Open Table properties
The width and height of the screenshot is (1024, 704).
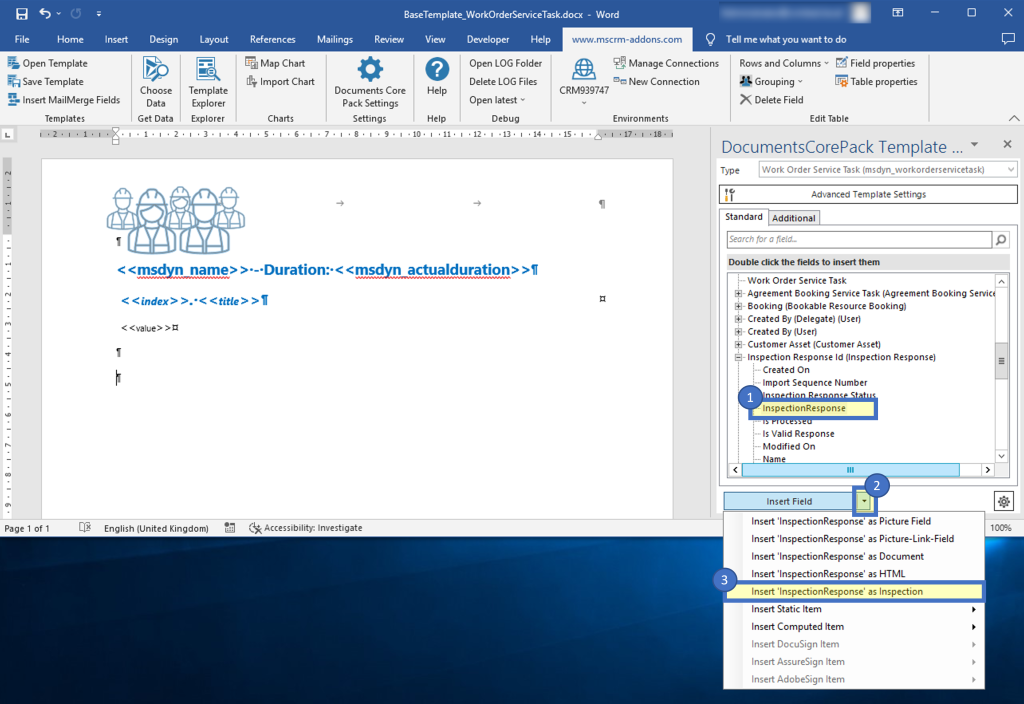(x=876, y=82)
